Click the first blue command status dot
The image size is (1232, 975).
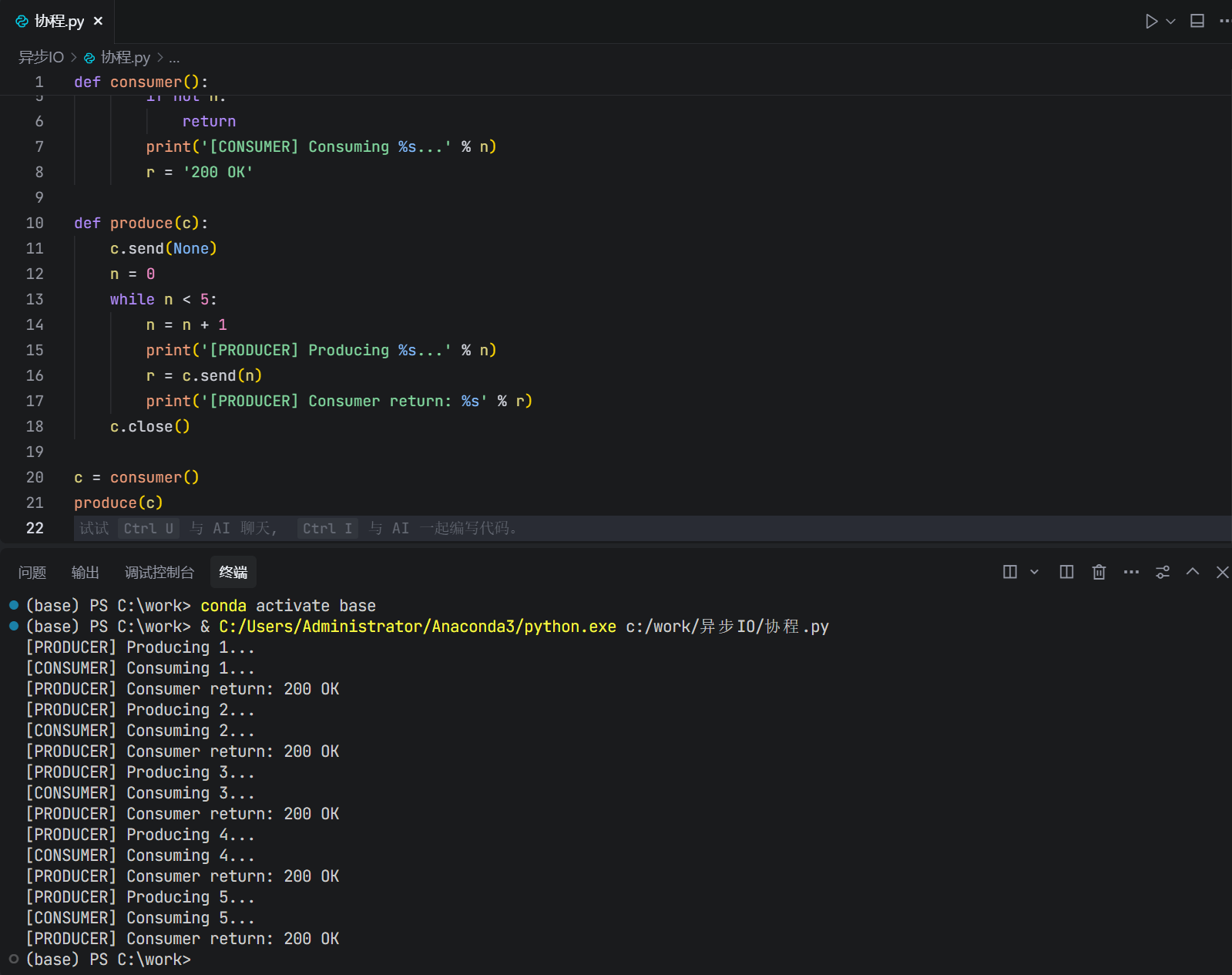click(13, 605)
